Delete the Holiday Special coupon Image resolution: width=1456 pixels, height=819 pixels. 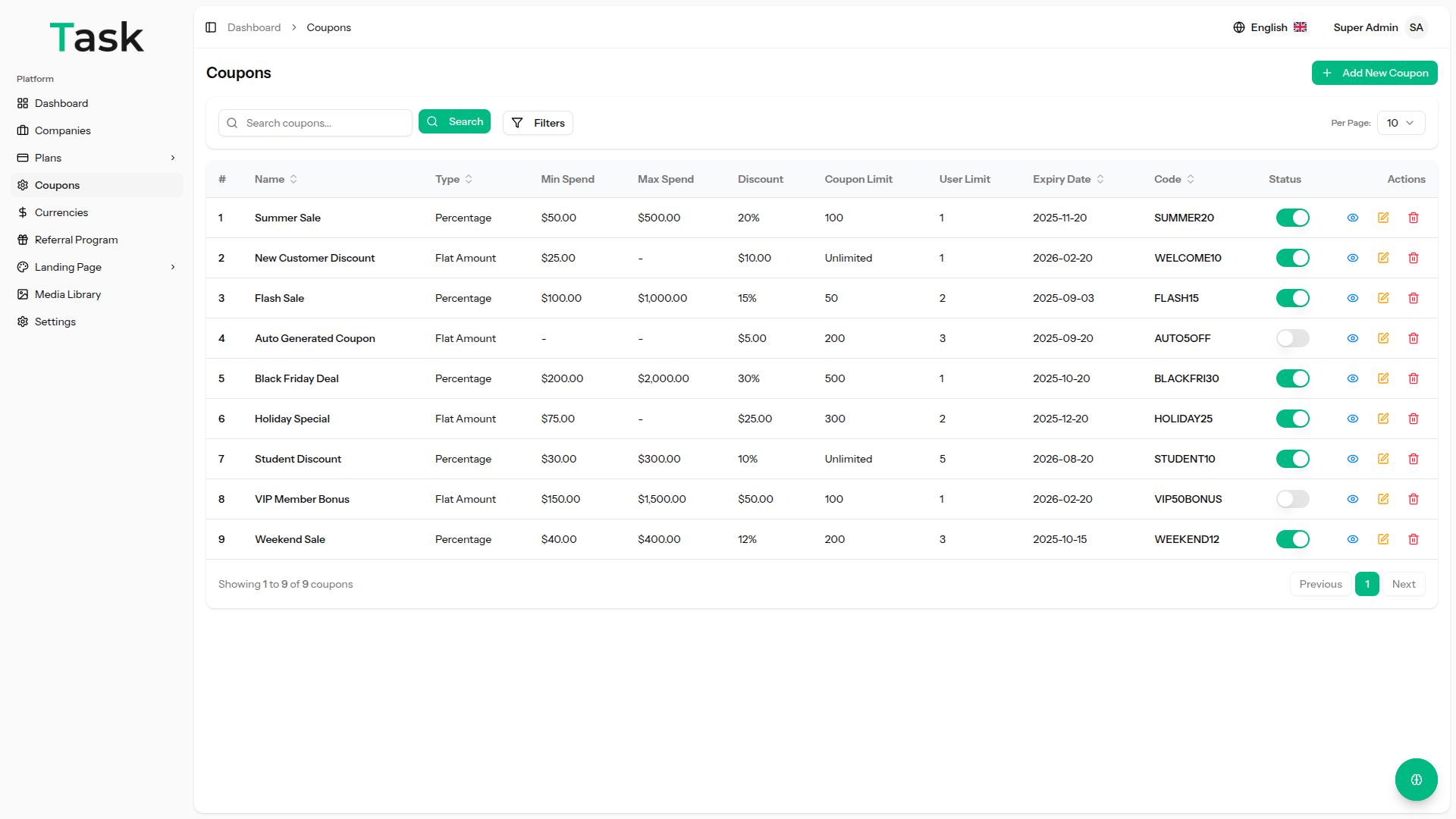pyautogui.click(x=1413, y=419)
